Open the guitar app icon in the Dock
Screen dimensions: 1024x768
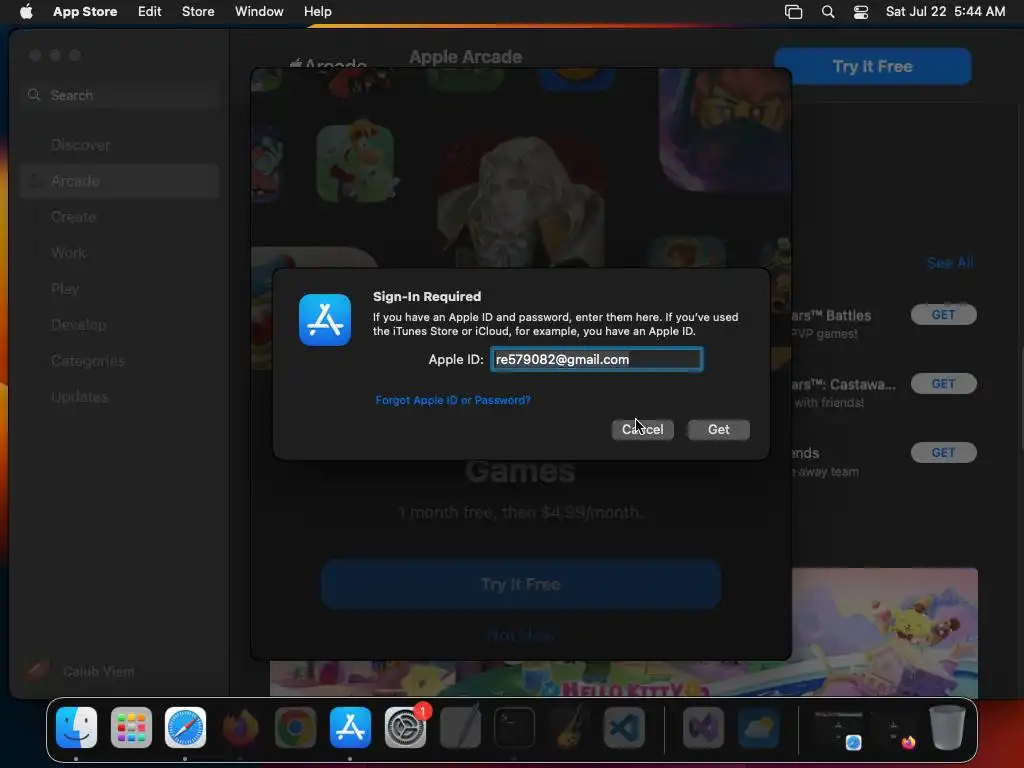[x=569, y=727]
